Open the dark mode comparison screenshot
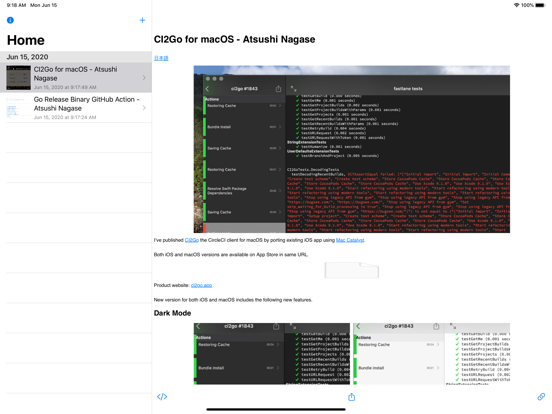 [352, 354]
